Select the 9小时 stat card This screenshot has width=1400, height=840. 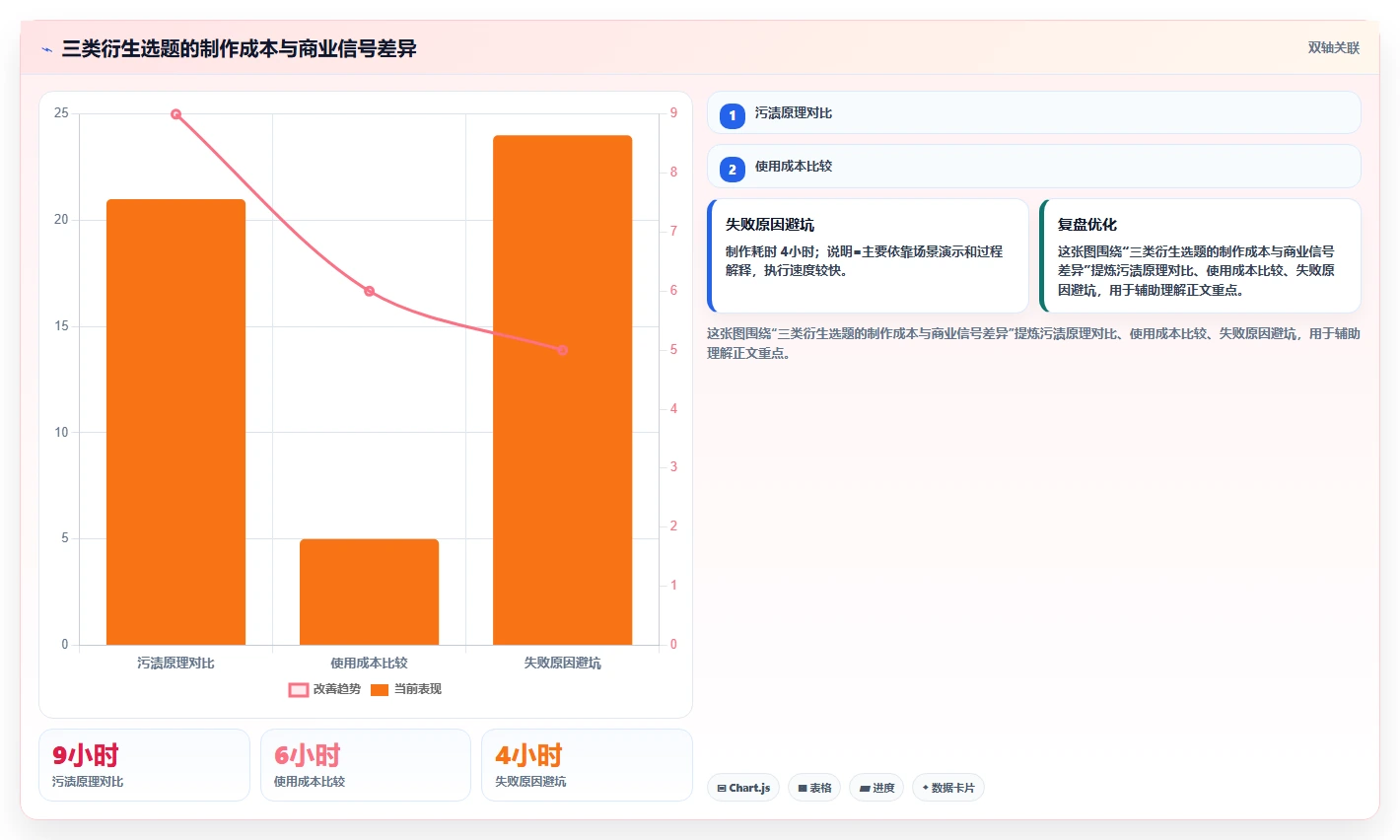pyautogui.click(x=144, y=765)
